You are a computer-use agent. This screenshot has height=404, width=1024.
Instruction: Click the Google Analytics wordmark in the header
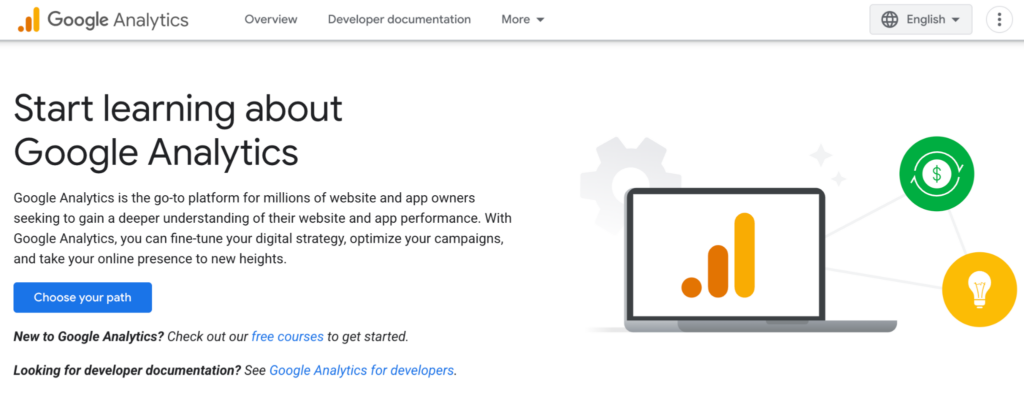click(118, 20)
